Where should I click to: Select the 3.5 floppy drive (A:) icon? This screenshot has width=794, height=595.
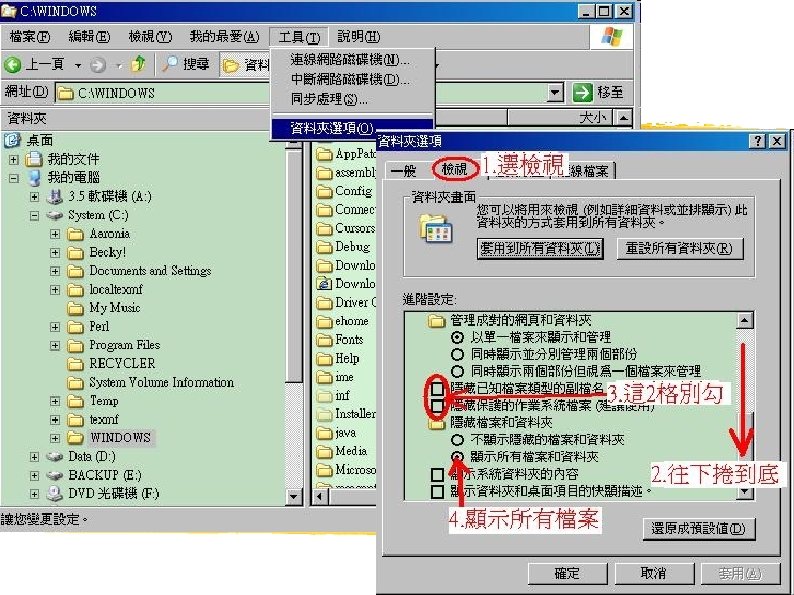click(x=55, y=196)
